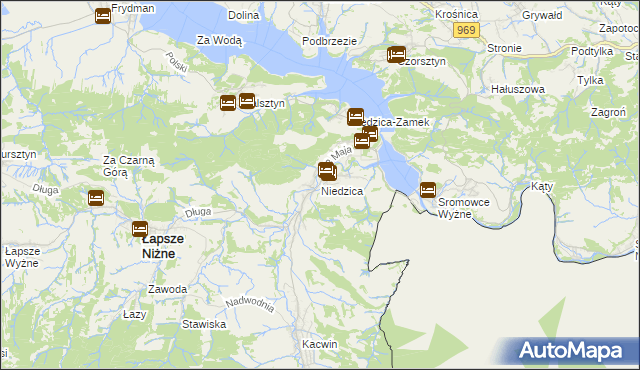Click the Za Czarną Górą label
640x370 pixels.
click(129, 166)
